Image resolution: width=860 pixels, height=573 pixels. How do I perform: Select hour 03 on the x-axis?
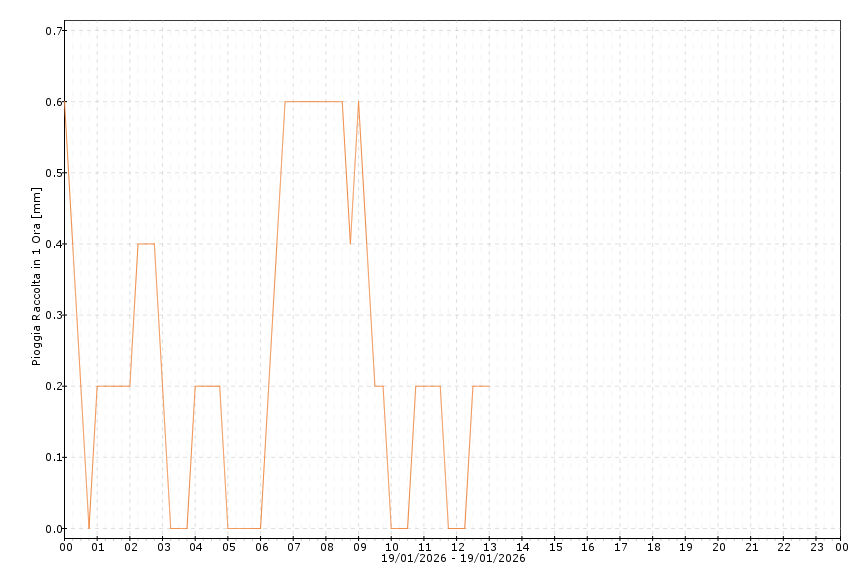(163, 547)
